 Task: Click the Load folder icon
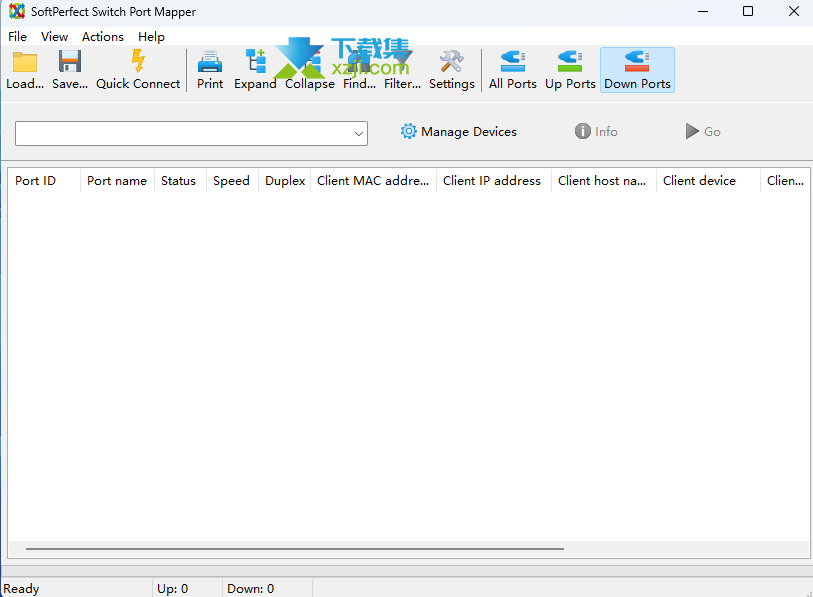click(x=25, y=62)
